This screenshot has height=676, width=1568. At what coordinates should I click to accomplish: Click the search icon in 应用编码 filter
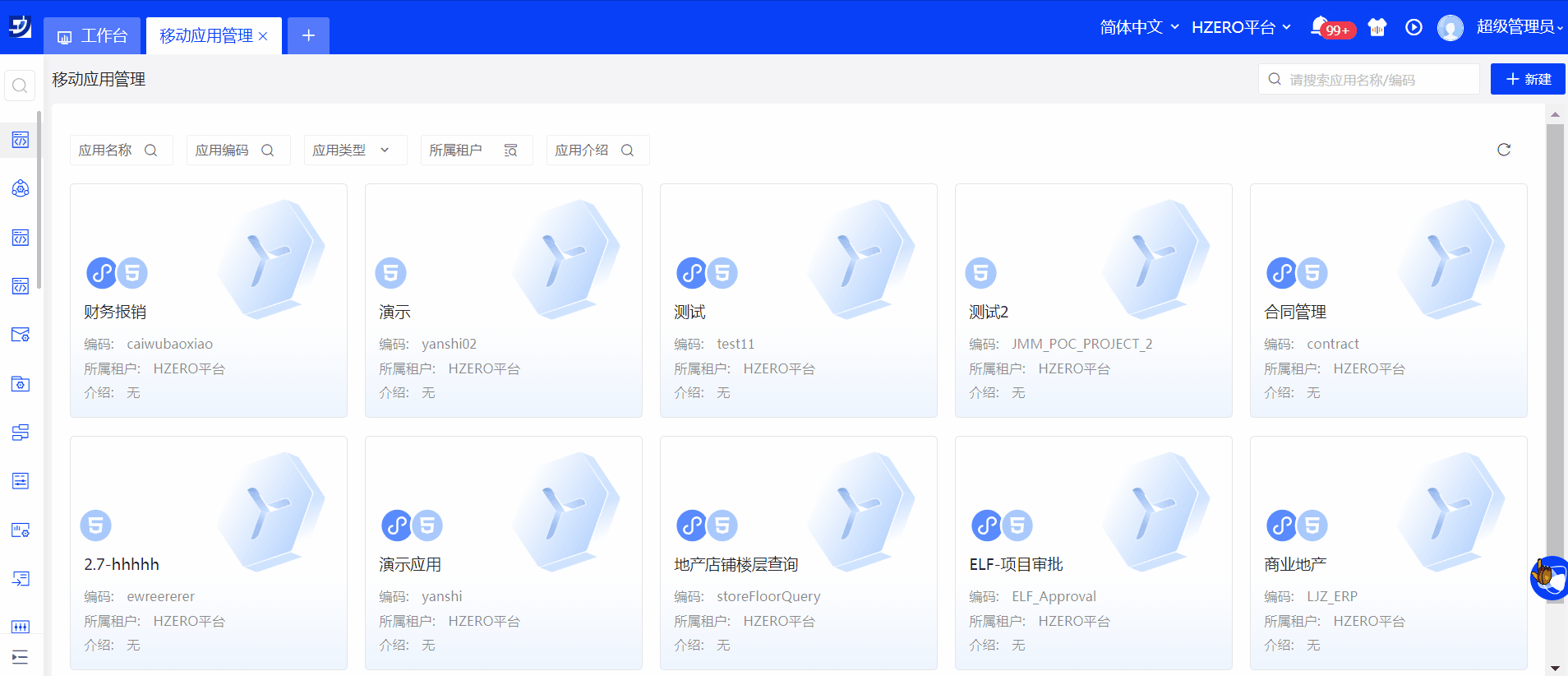268,150
